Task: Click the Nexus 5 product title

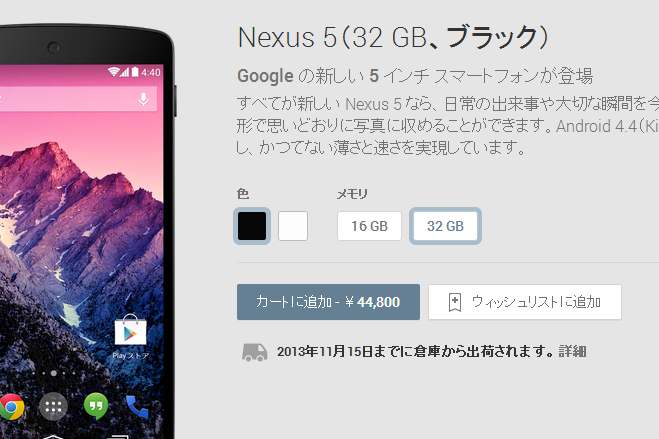Action: pyautogui.click(x=393, y=37)
